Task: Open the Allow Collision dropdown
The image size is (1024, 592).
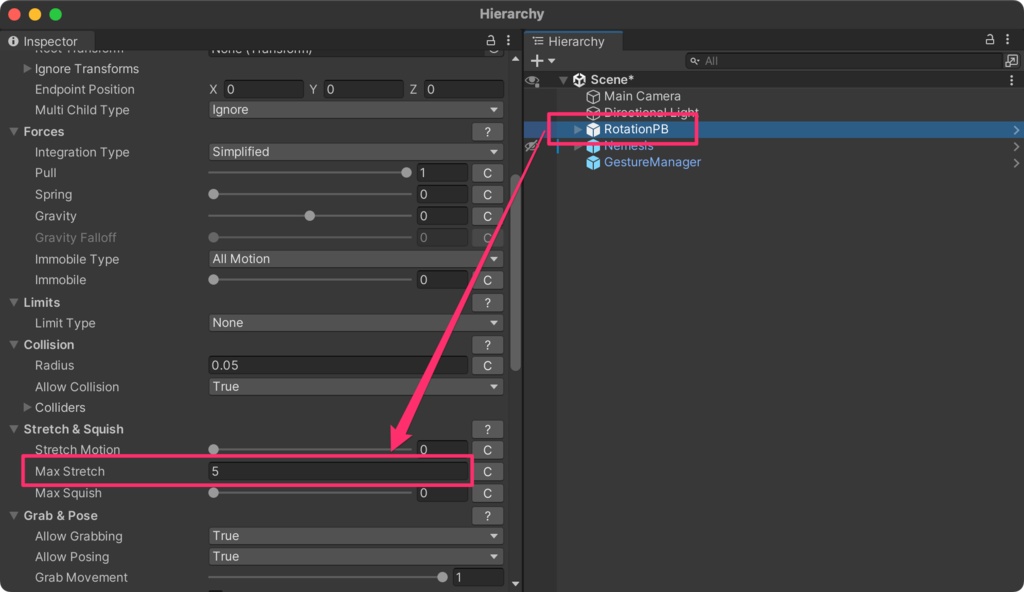Action: (355, 387)
